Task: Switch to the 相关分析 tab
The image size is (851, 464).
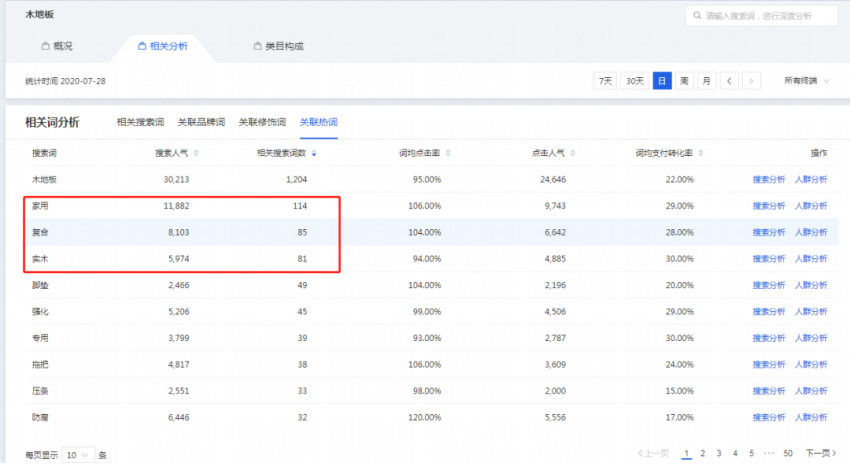Action: tap(163, 46)
